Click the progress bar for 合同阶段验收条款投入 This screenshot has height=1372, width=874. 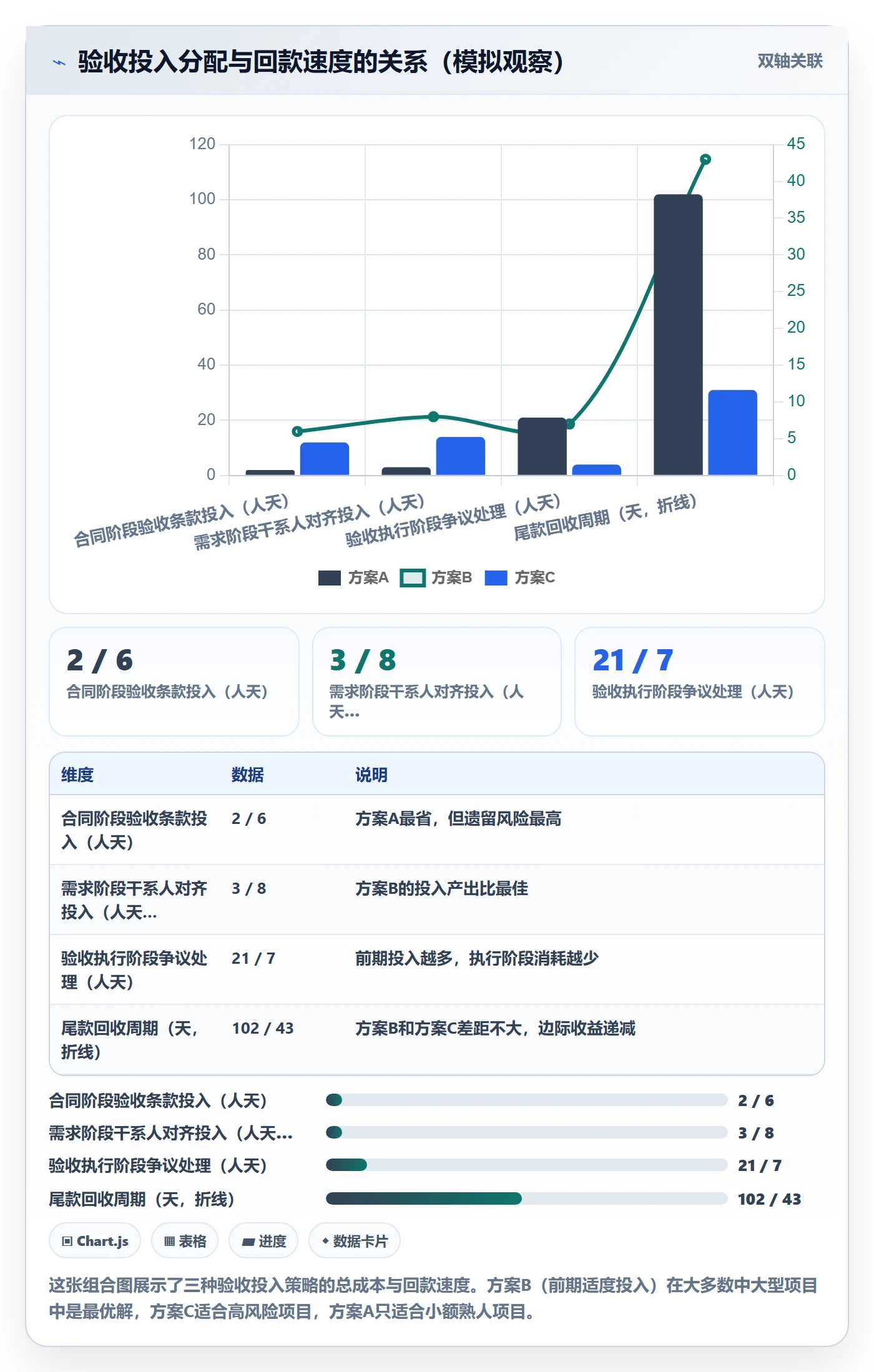tap(526, 1100)
